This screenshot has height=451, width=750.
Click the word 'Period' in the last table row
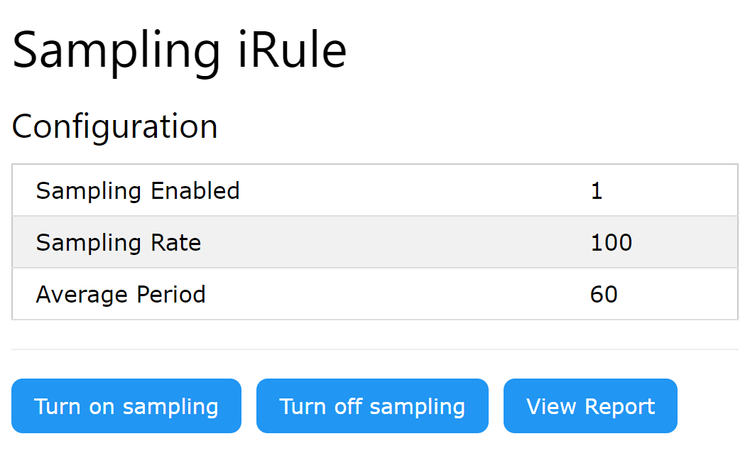[x=170, y=294]
